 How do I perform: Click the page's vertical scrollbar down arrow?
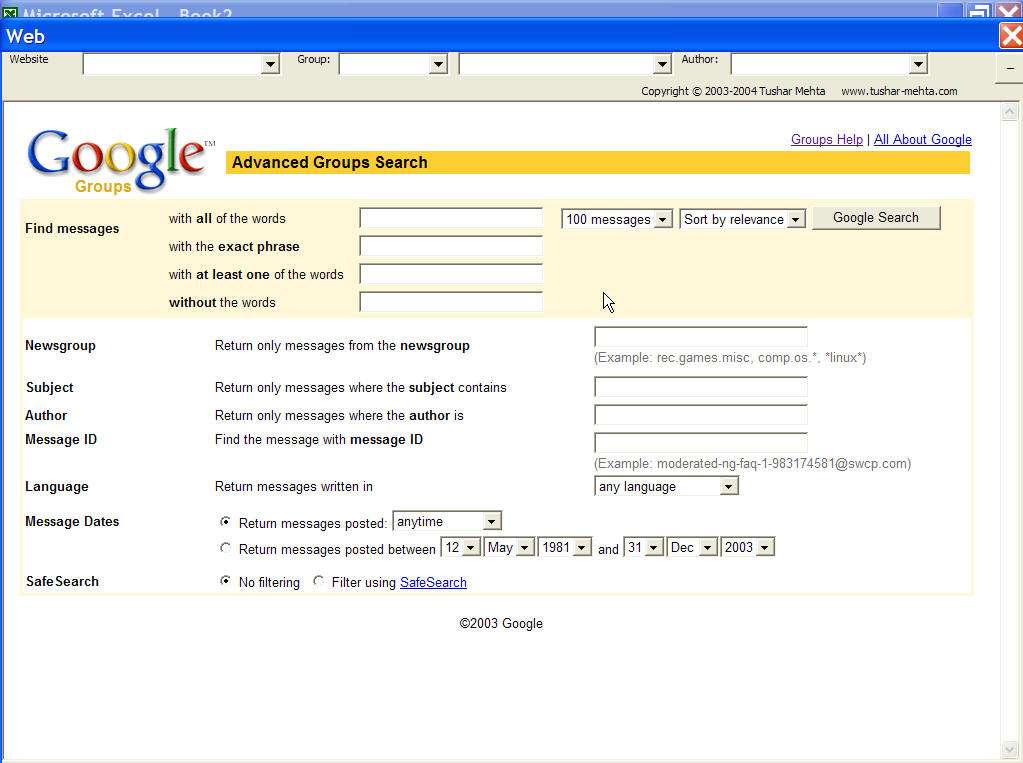[x=1009, y=749]
